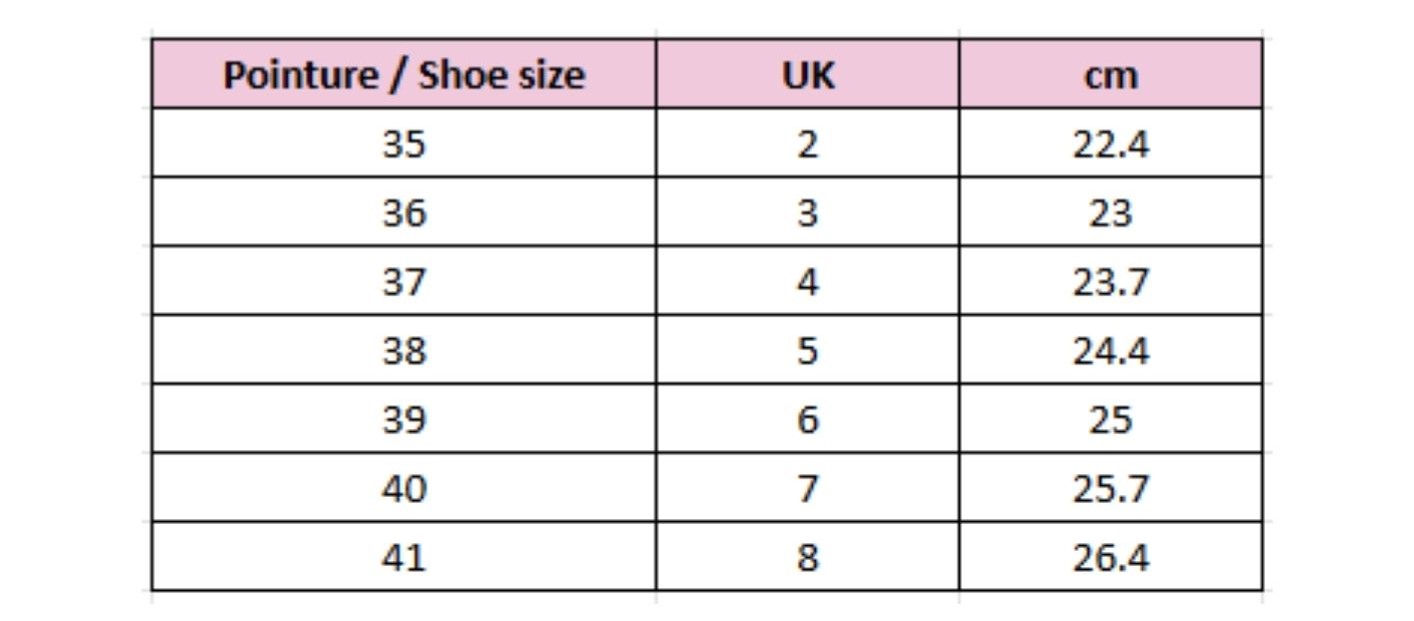Click shoe size 38 cell
Viewport: 1414px width, 621px height.
pos(404,350)
